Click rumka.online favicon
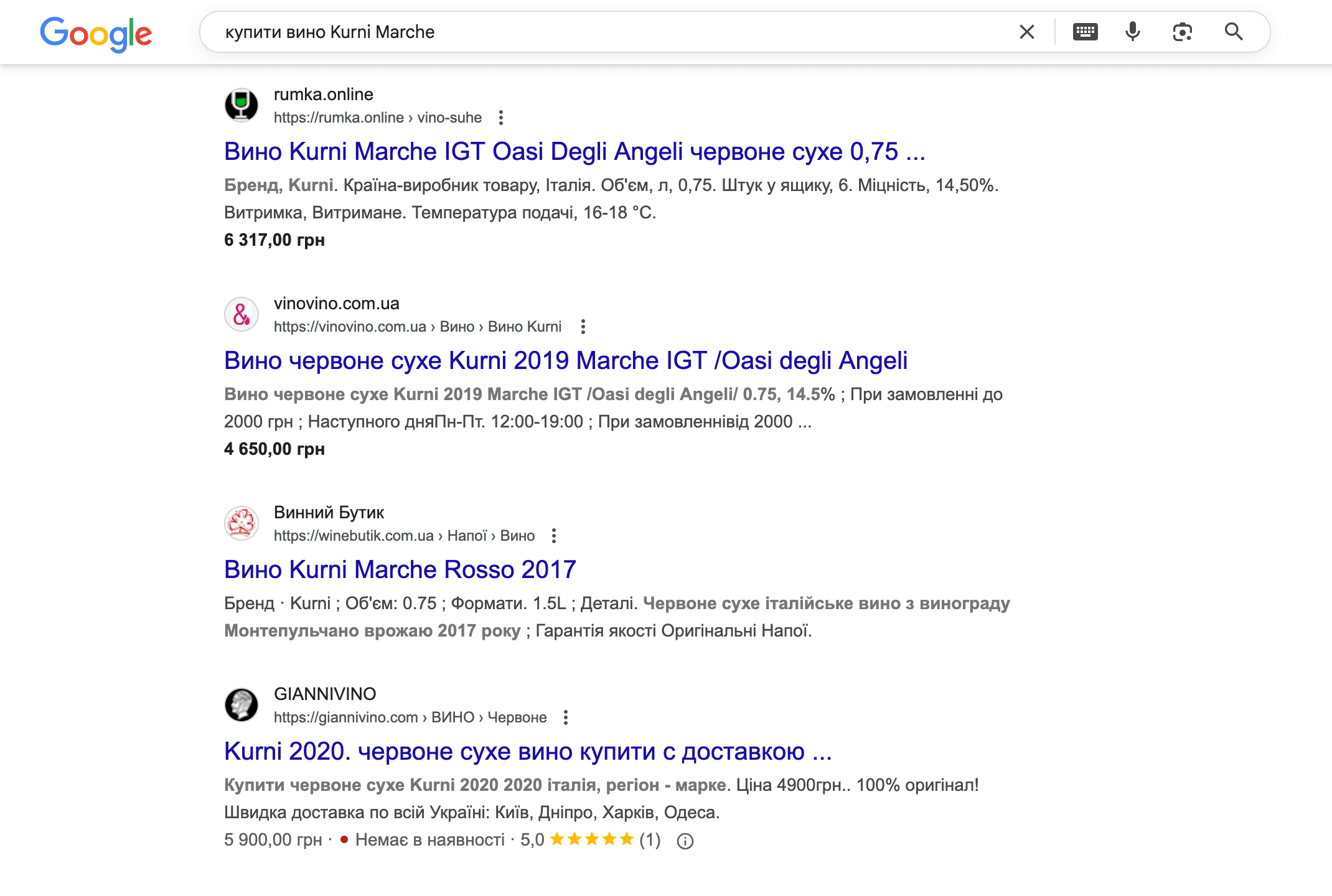Screen dimensions: 1332x896 click(242, 105)
